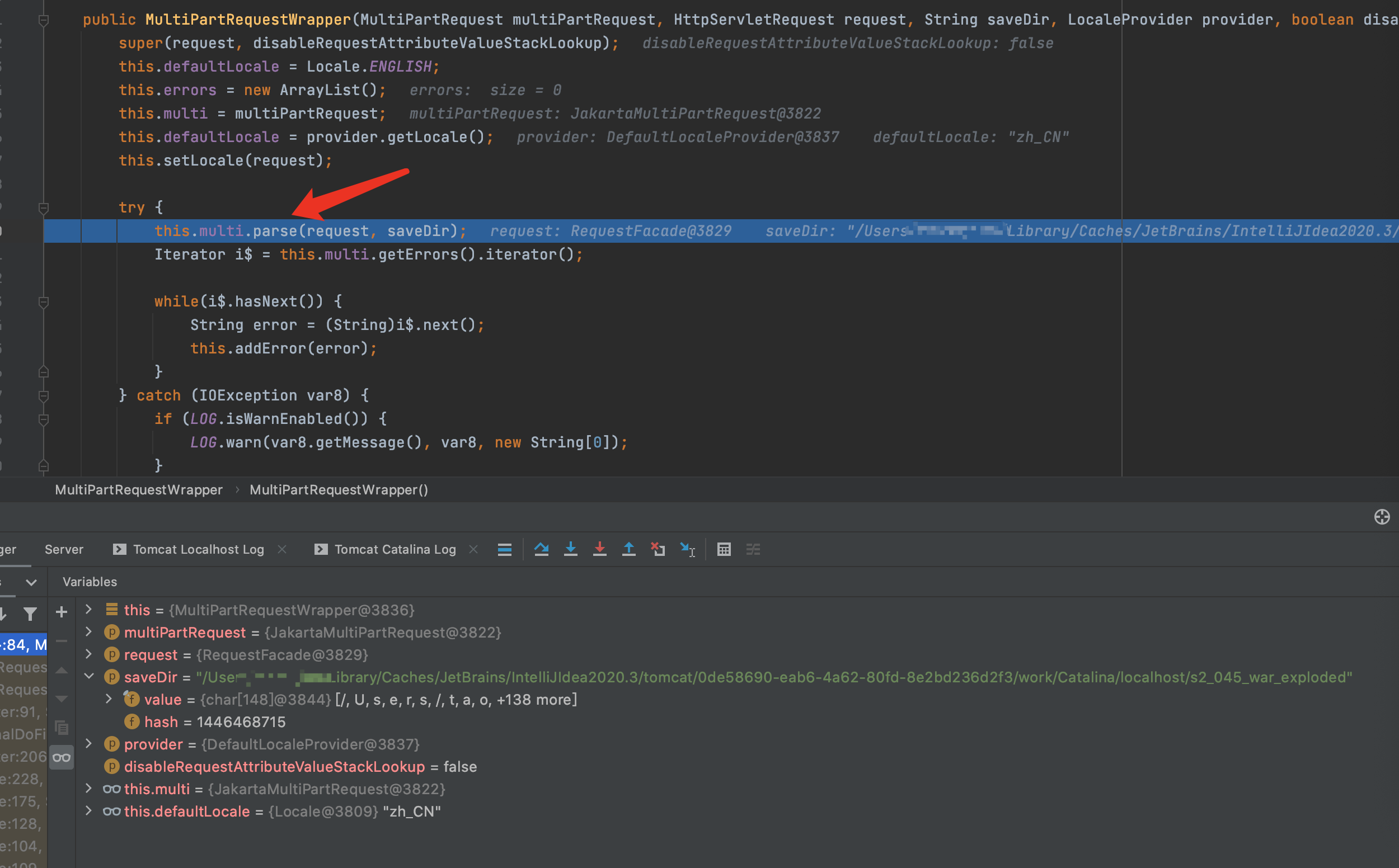Click LOG.warn statement in catch block
This screenshot has width=1399, height=868.
point(409,442)
